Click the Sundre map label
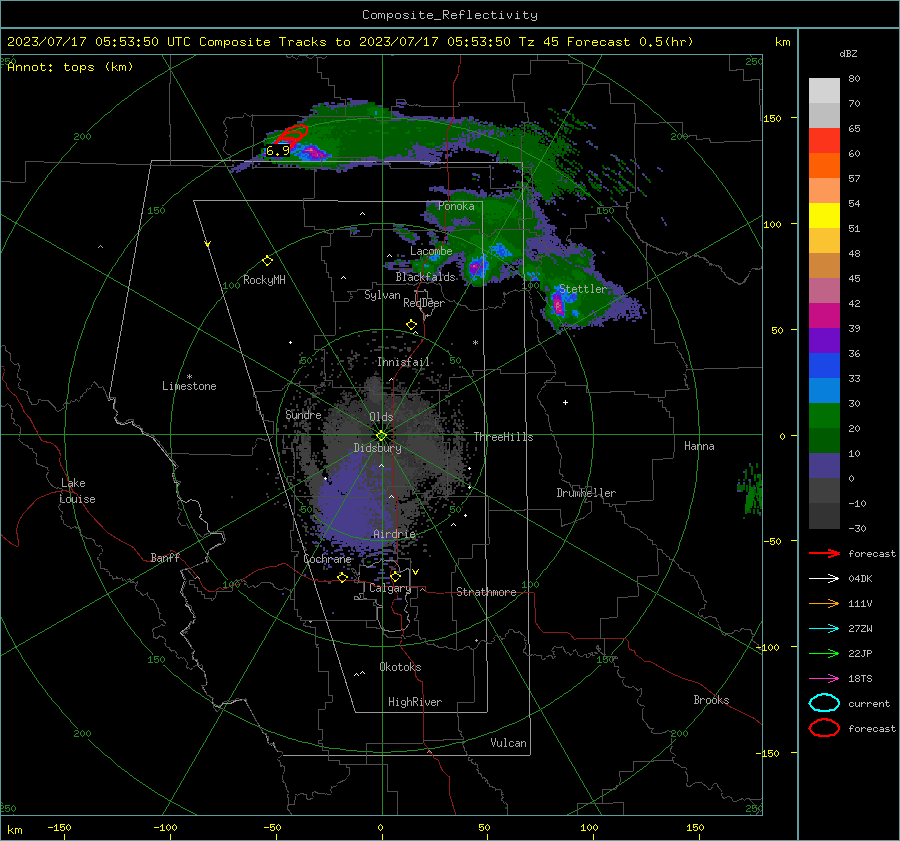 pos(303,414)
